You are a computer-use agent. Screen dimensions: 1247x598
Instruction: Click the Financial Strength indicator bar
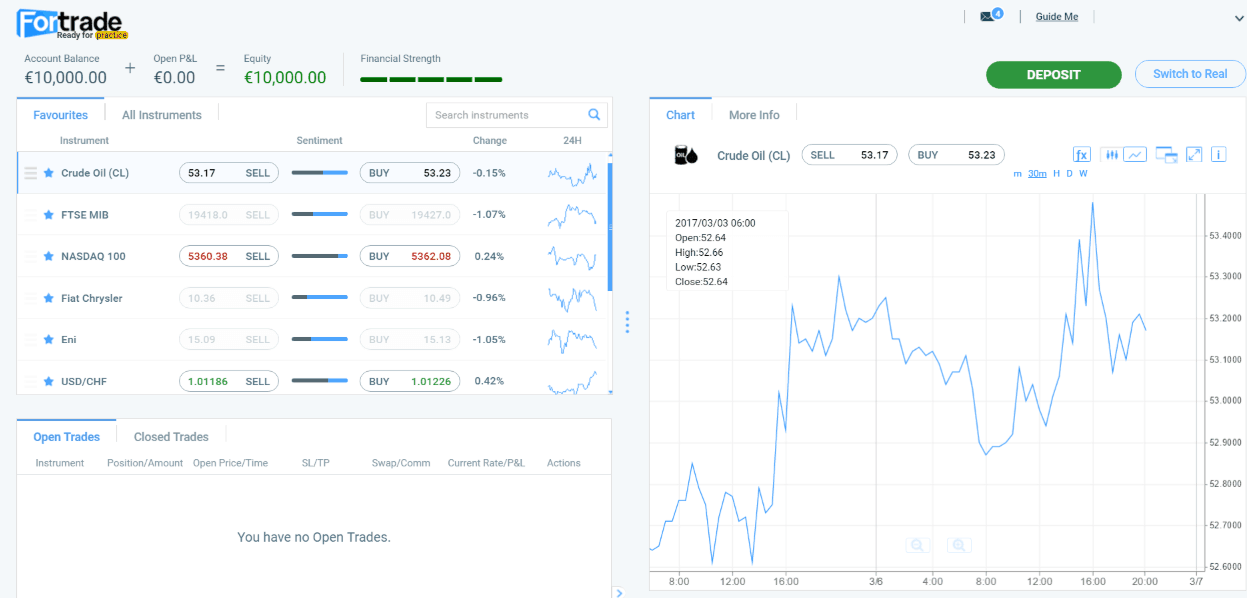(431, 80)
